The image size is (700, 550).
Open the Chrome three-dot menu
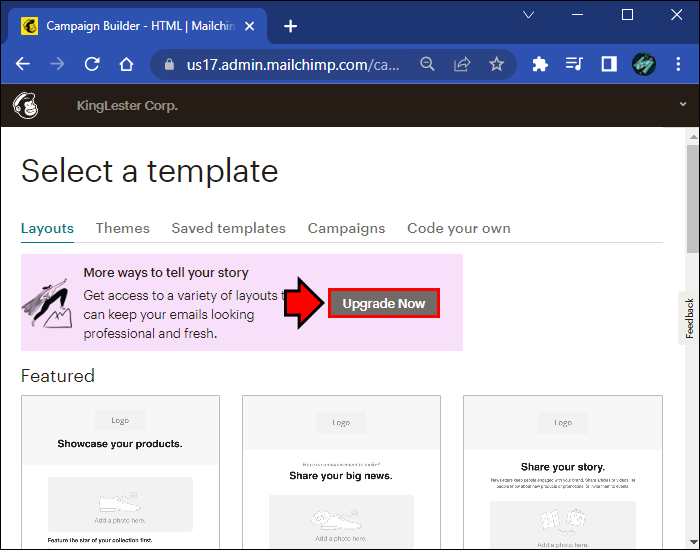tap(678, 64)
